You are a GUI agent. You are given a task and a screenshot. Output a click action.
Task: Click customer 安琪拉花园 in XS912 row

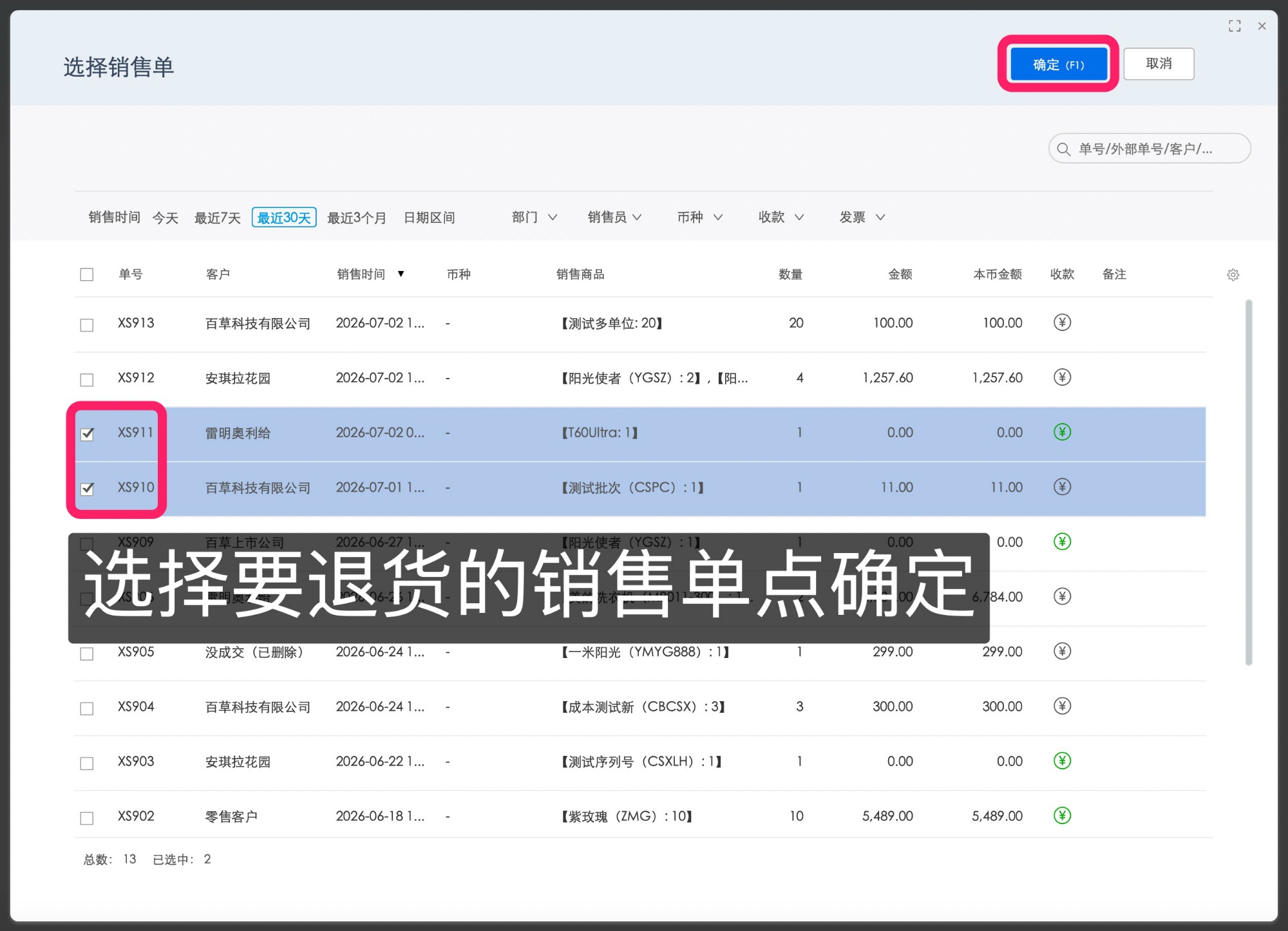238,378
